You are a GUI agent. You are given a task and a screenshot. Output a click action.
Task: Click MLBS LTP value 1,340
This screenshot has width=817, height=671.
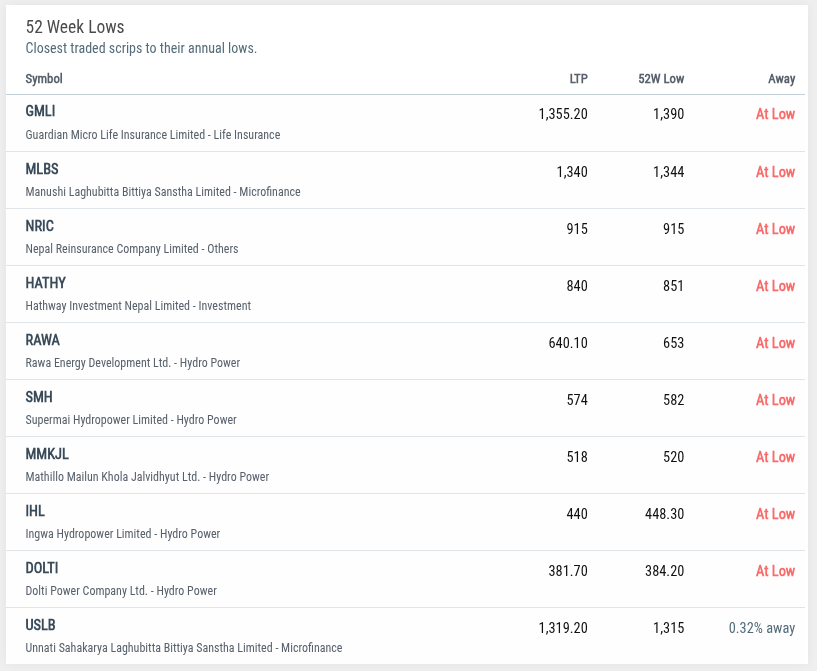(572, 172)
